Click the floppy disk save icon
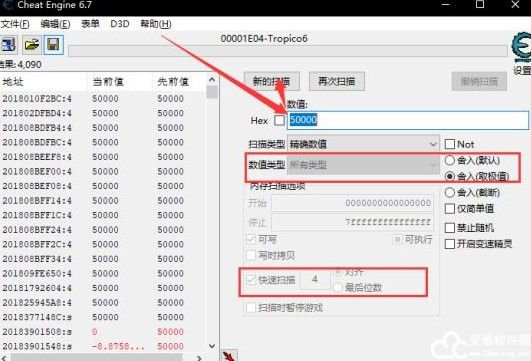The image size is (531, 361). pos(53,45)
